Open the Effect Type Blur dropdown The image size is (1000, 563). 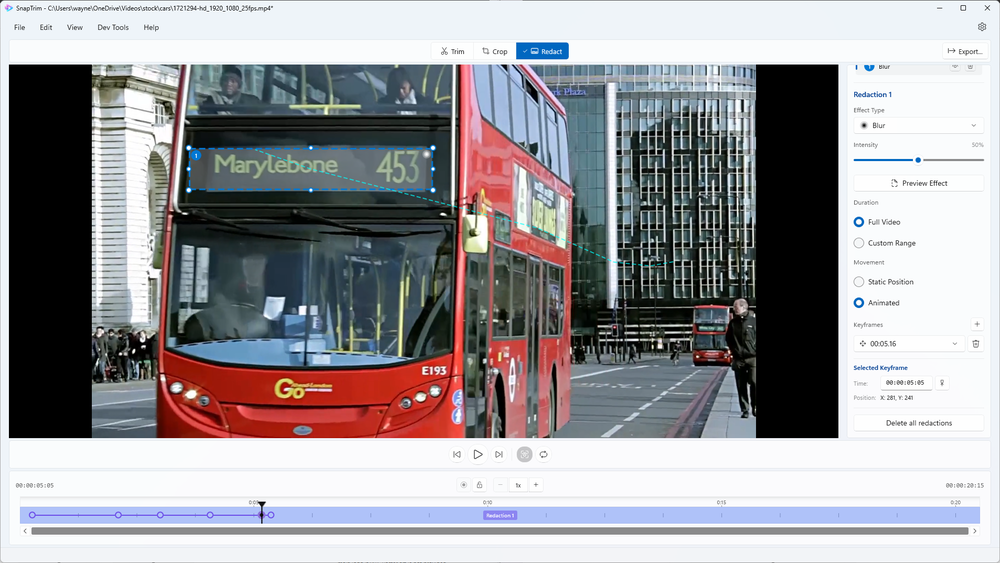click(918, 126)
